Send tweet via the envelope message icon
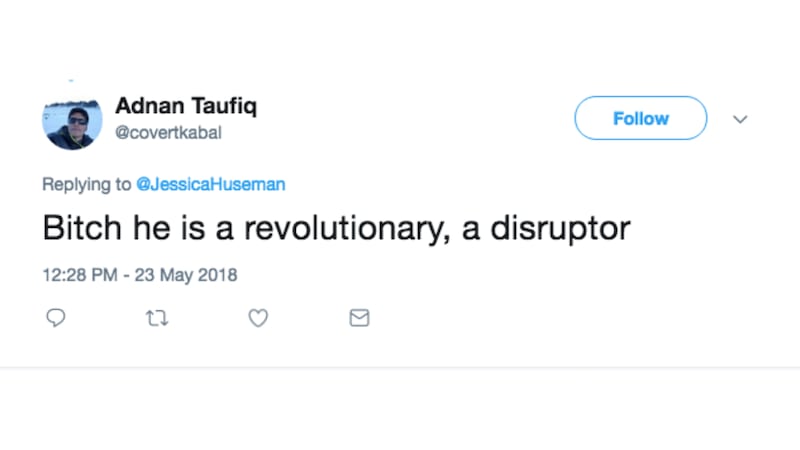The image size is (800, 450). tap(359, 318)
